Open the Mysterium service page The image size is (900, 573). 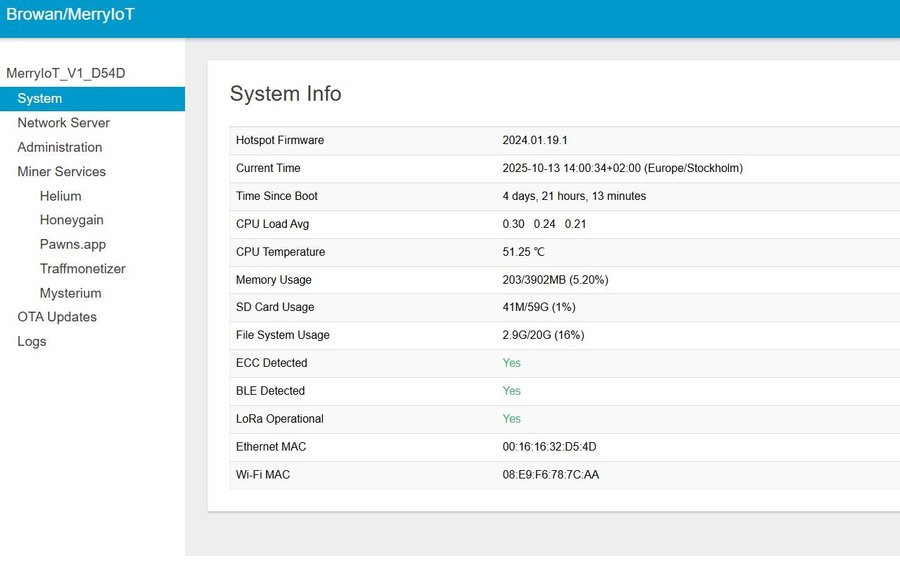pyautogui.click(x=70, y=293)
